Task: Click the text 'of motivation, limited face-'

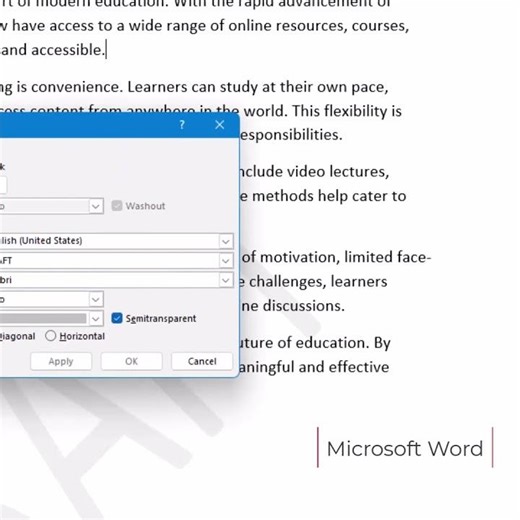Action: (337, 257)
